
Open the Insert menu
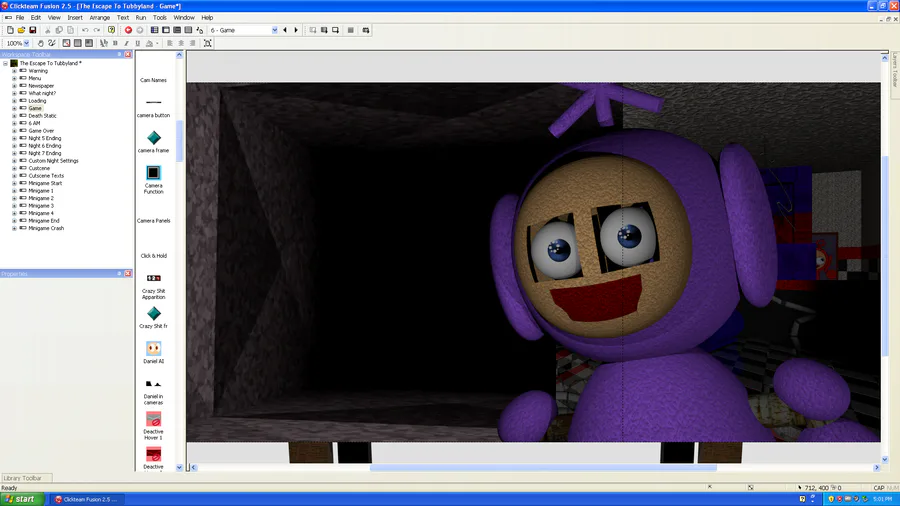coord(75,18)
